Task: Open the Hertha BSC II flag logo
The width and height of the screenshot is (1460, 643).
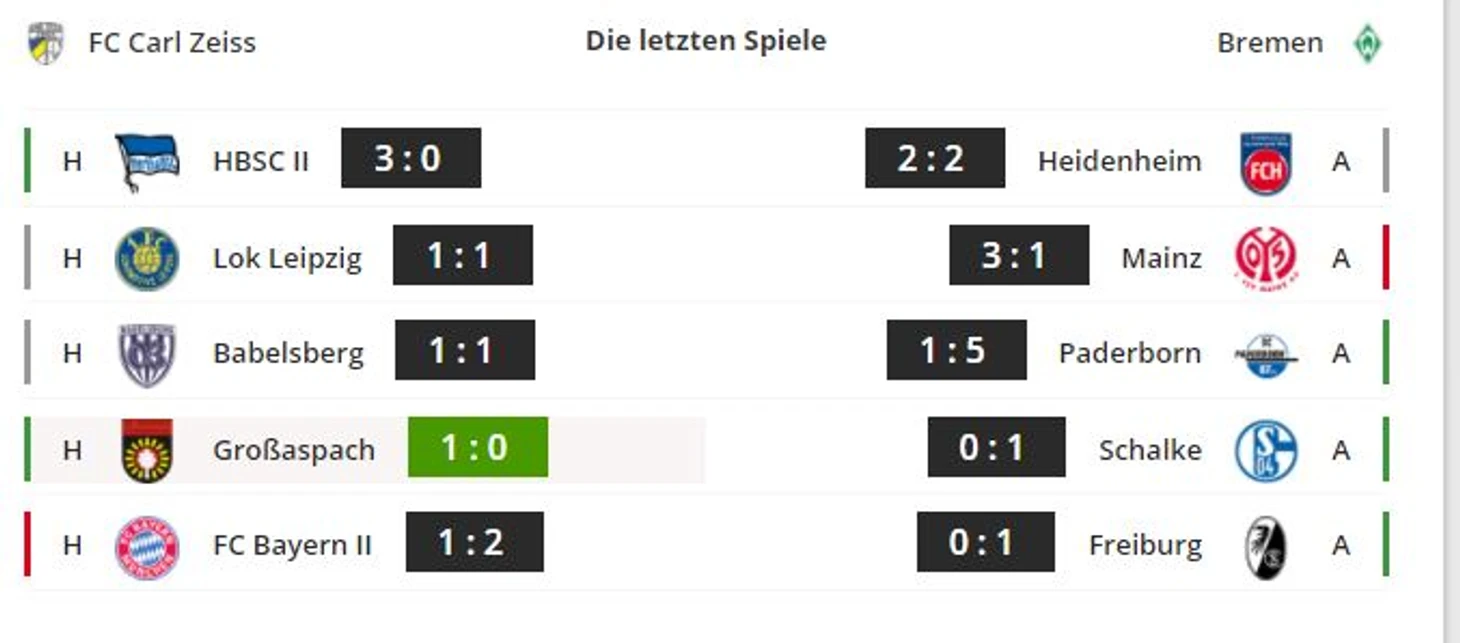Action: [147, 161]
